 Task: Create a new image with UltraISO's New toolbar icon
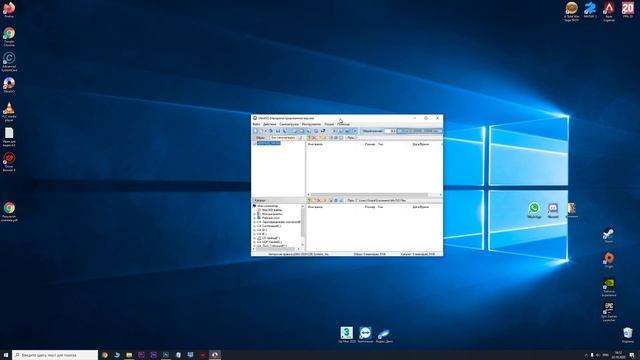(x=256, y=131)
